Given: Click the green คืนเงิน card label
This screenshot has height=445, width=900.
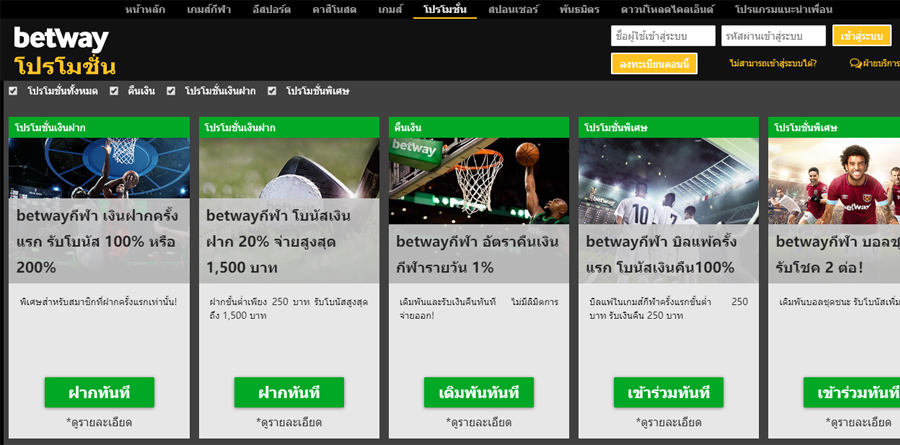Looking at the screenshot, I should point(408,127).
